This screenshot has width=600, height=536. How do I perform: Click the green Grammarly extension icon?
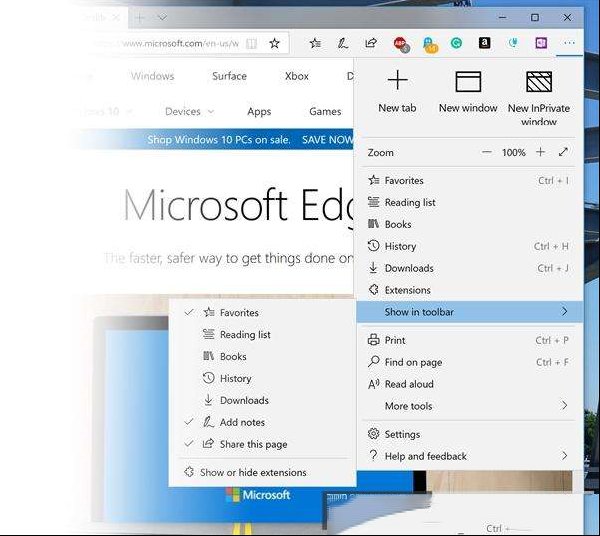coord(456,43)
